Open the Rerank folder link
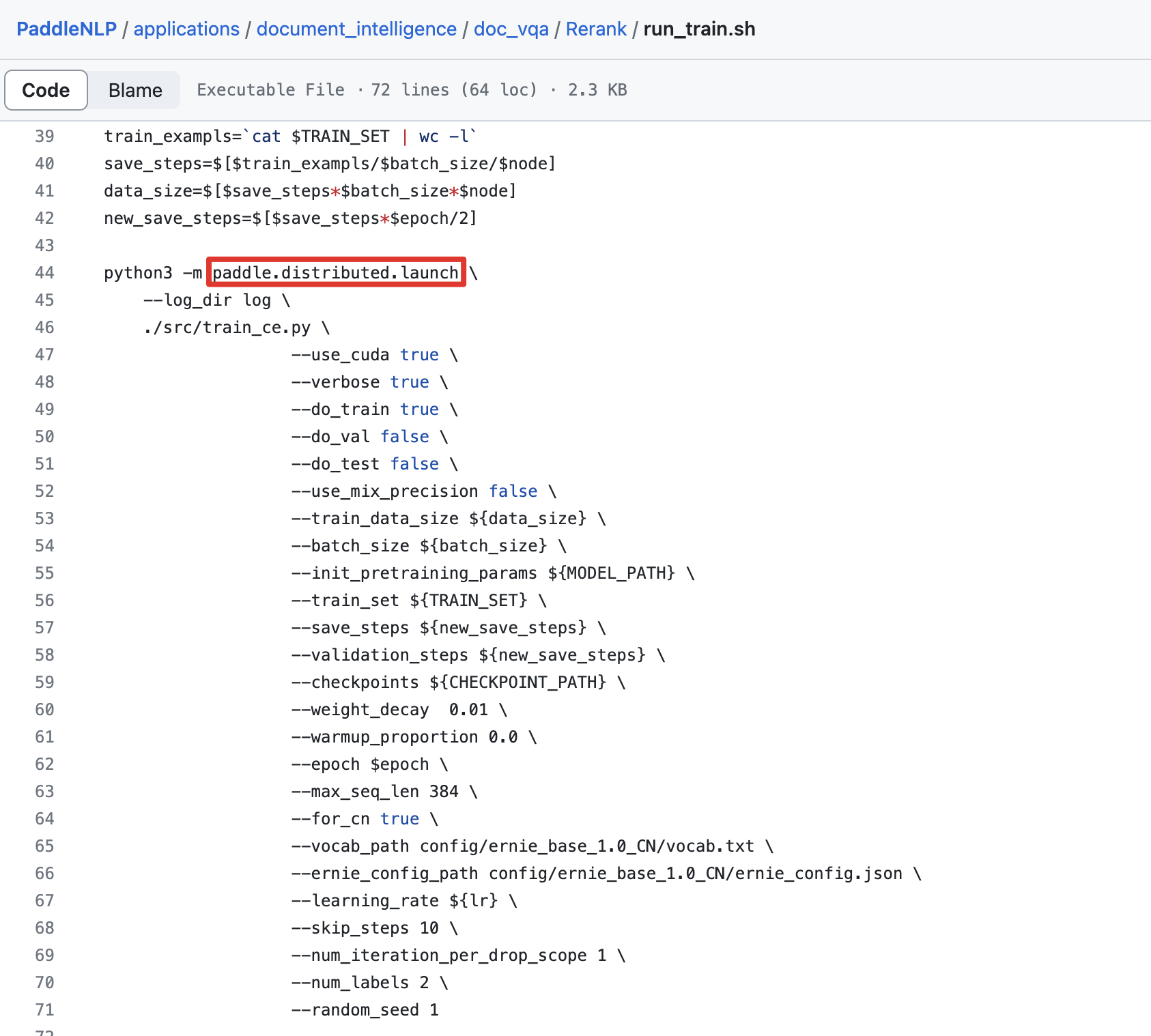Image resolution: width=1151 pixels, height=1036 pixels. pyautogui.click(x=596, y=29)
